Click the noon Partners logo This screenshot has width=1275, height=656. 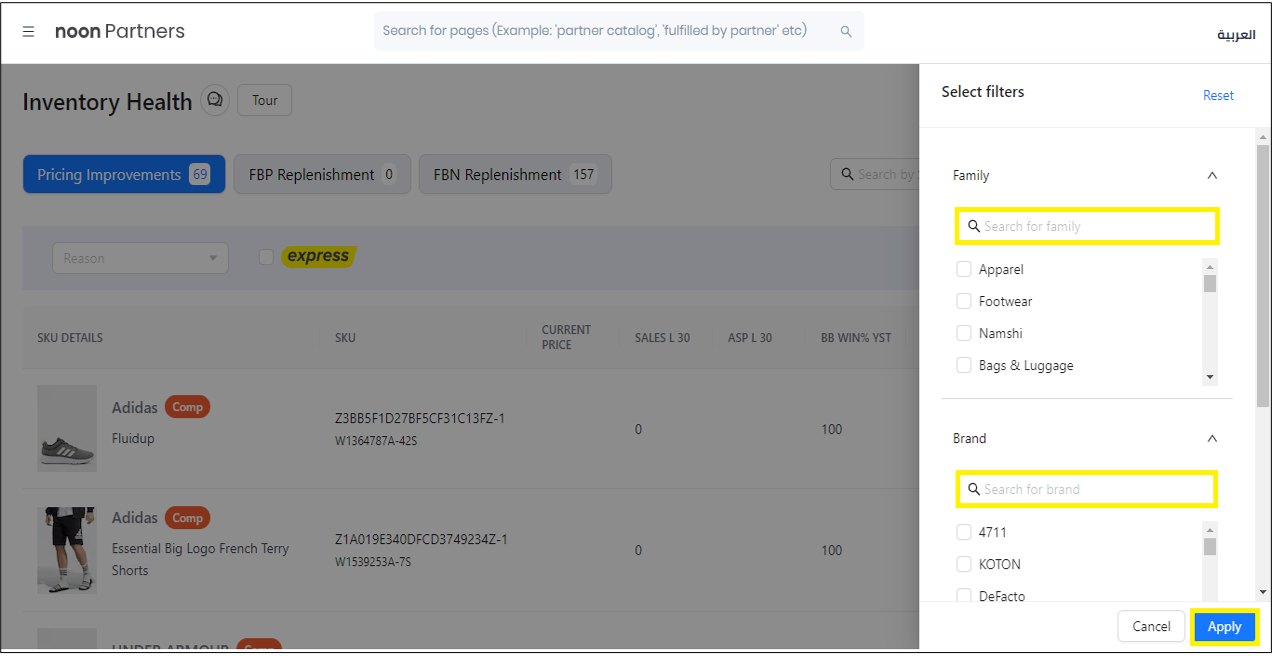[120, 32]
